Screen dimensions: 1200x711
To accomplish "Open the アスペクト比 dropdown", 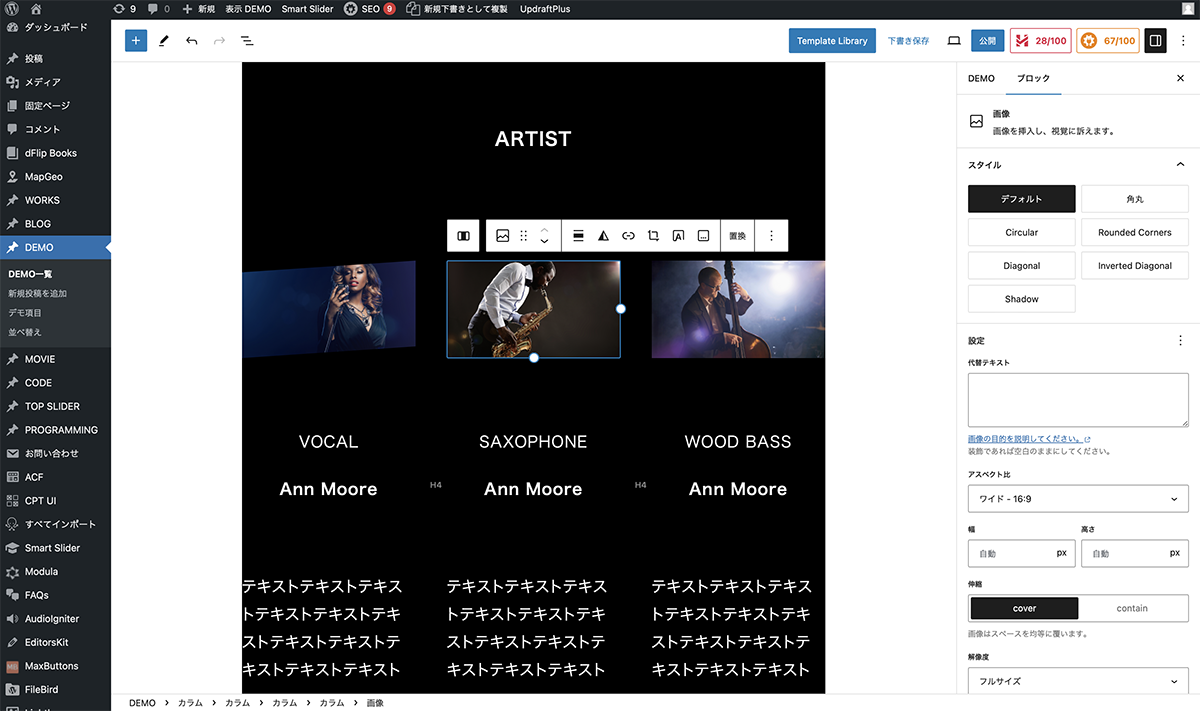I will (1078, 499).
